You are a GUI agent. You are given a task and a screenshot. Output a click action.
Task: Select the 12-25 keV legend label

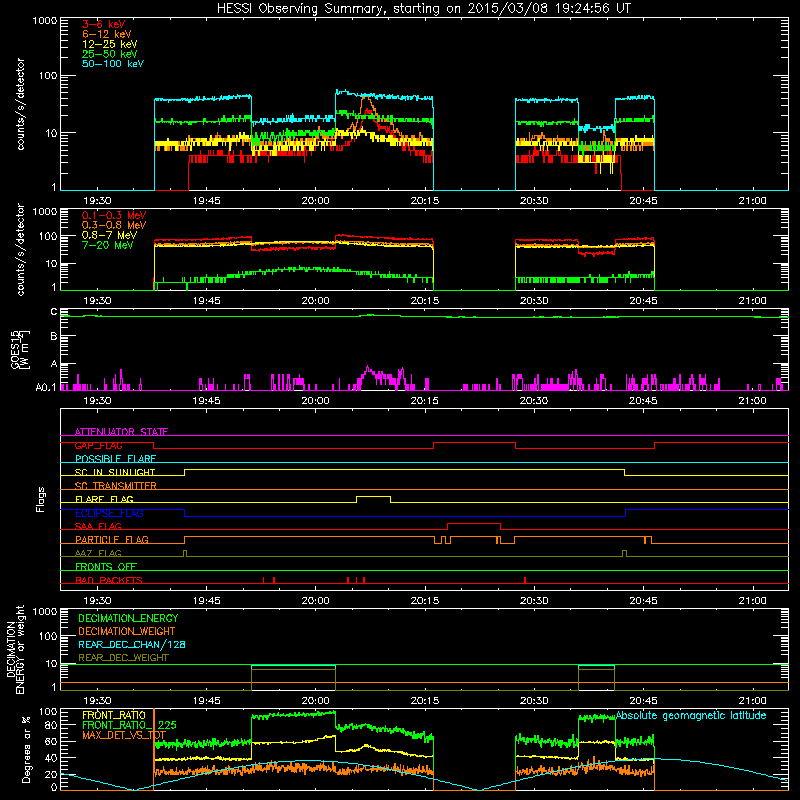110,44
